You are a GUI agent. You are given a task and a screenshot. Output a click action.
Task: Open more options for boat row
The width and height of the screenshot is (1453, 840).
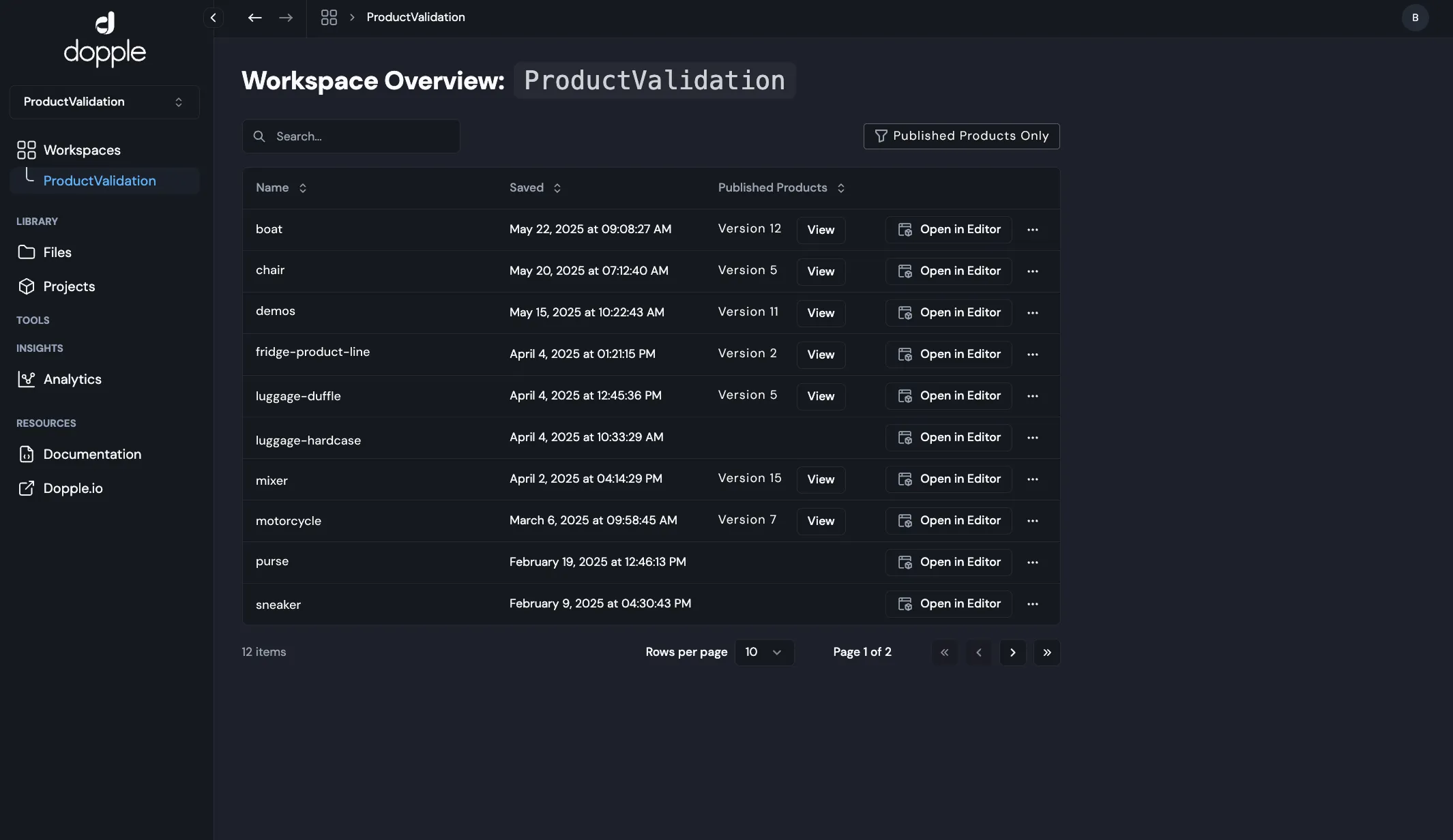pos(1032,230)
